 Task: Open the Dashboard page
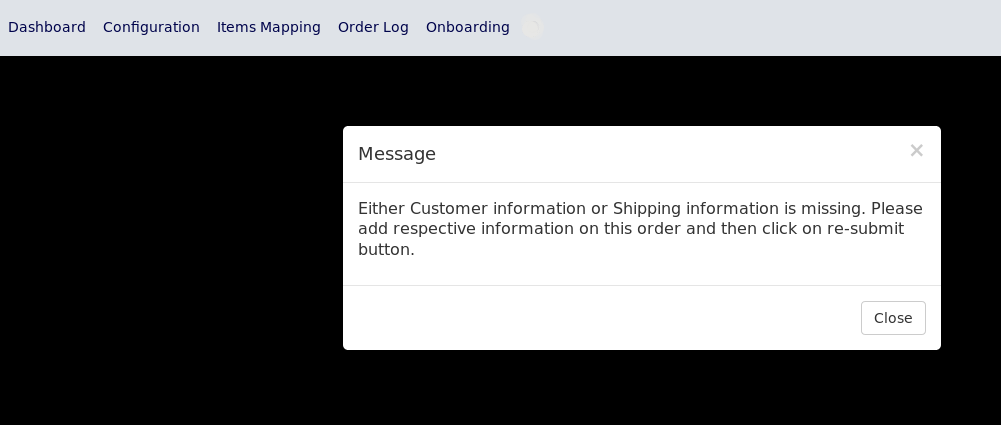click(47, 27)
